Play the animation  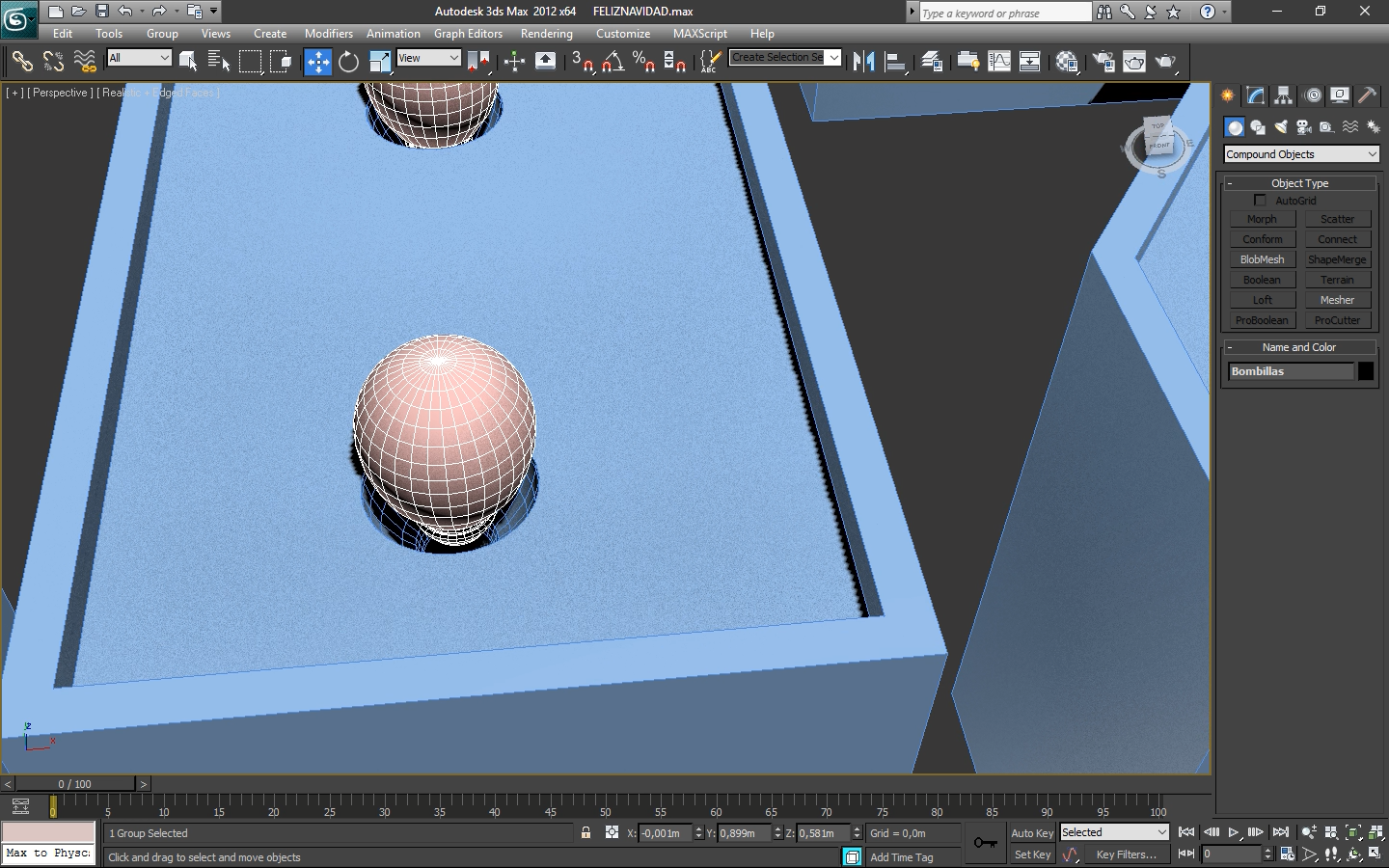[x=1234, y=832]
